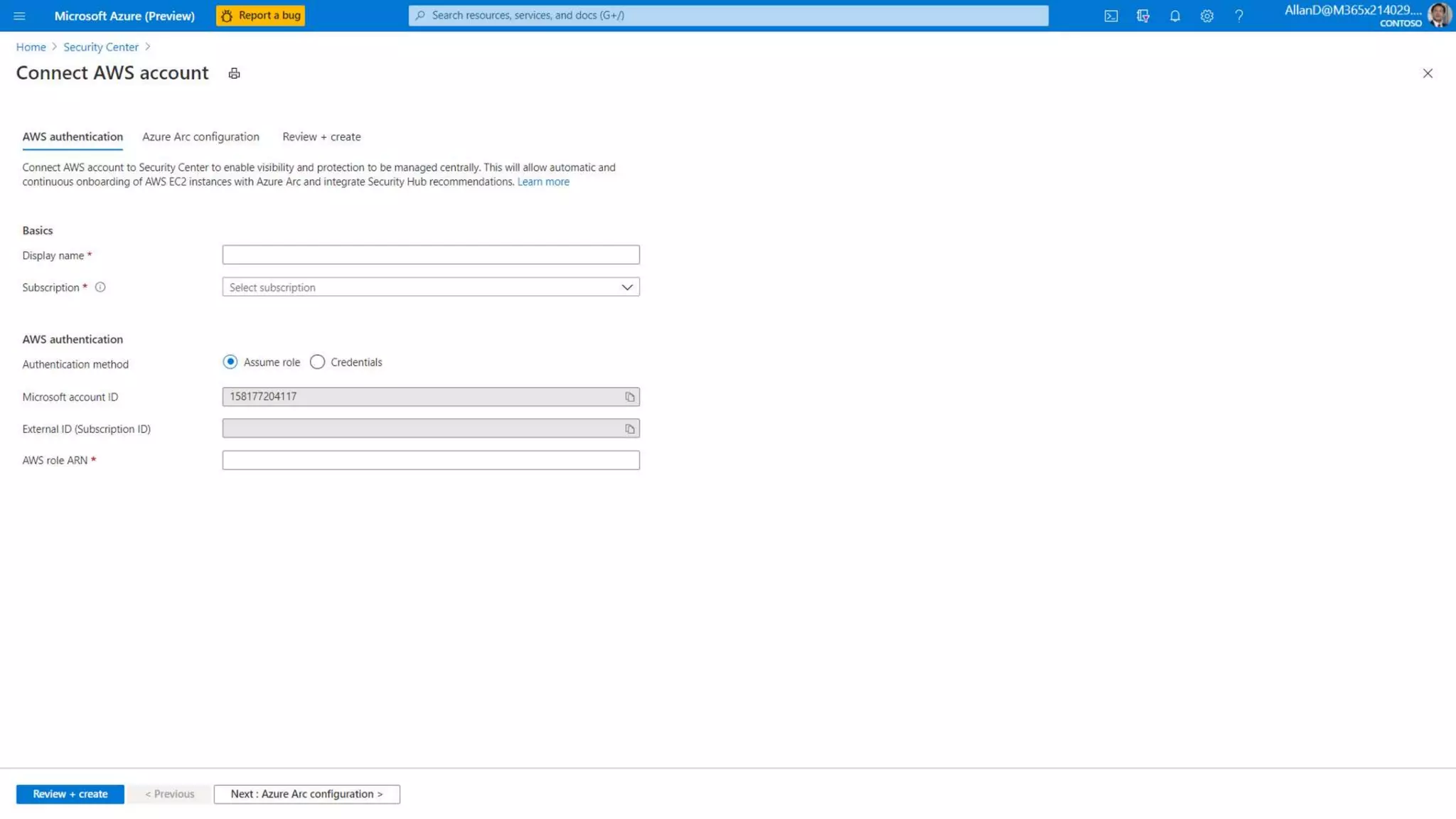1456x819 pixels.
Task: Copy the Microsoft account ID value
Action: [x=629, y=397]
